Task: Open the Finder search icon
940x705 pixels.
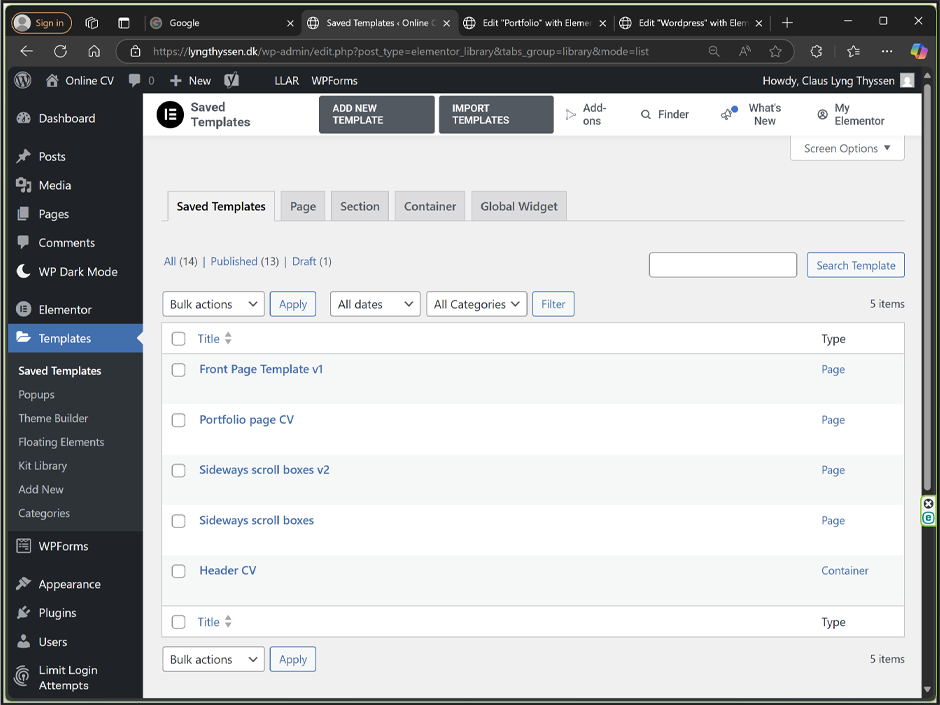Action: (x=646, y=115)
